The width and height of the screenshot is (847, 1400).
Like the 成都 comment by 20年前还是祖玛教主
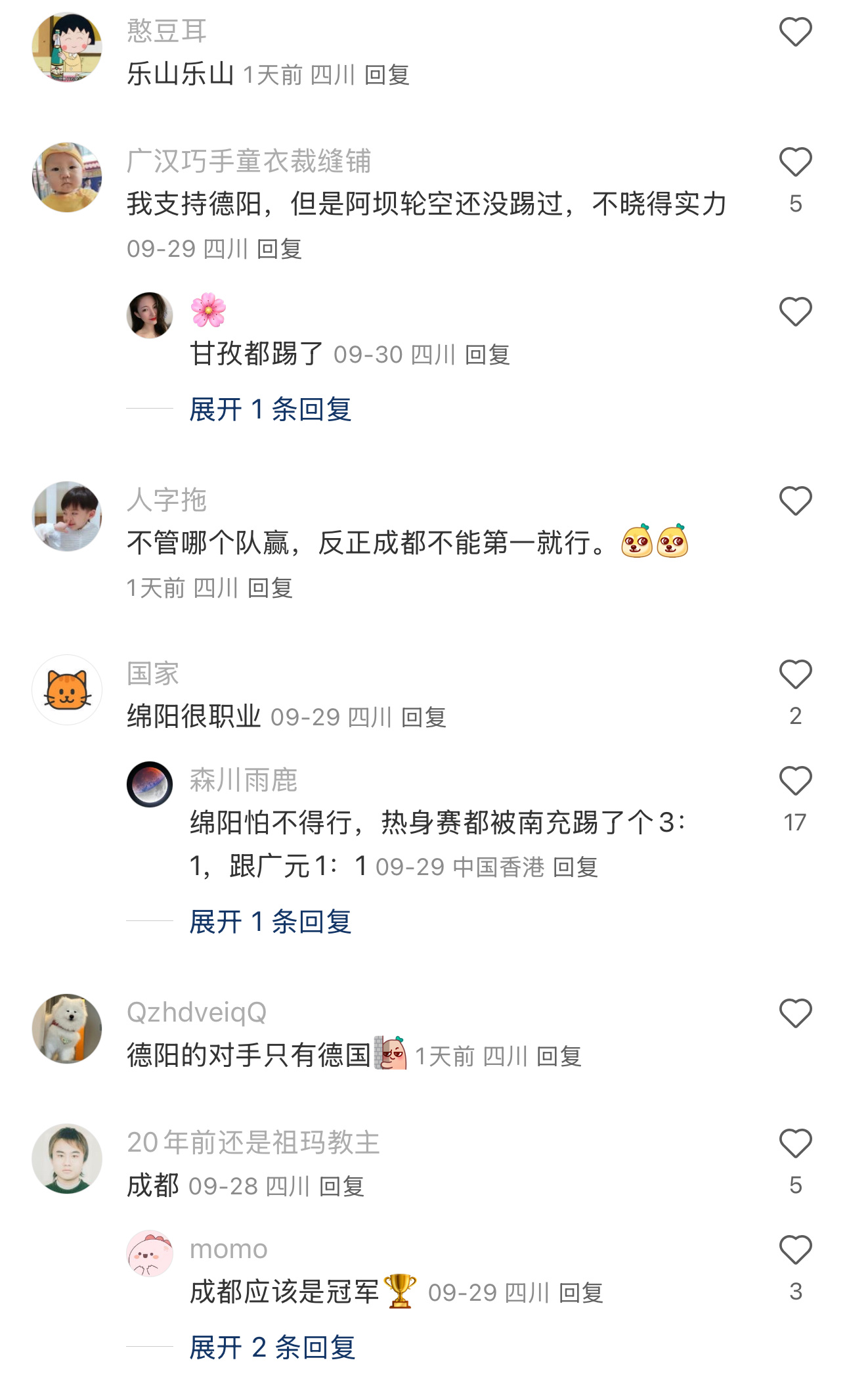click(795, 1143)
